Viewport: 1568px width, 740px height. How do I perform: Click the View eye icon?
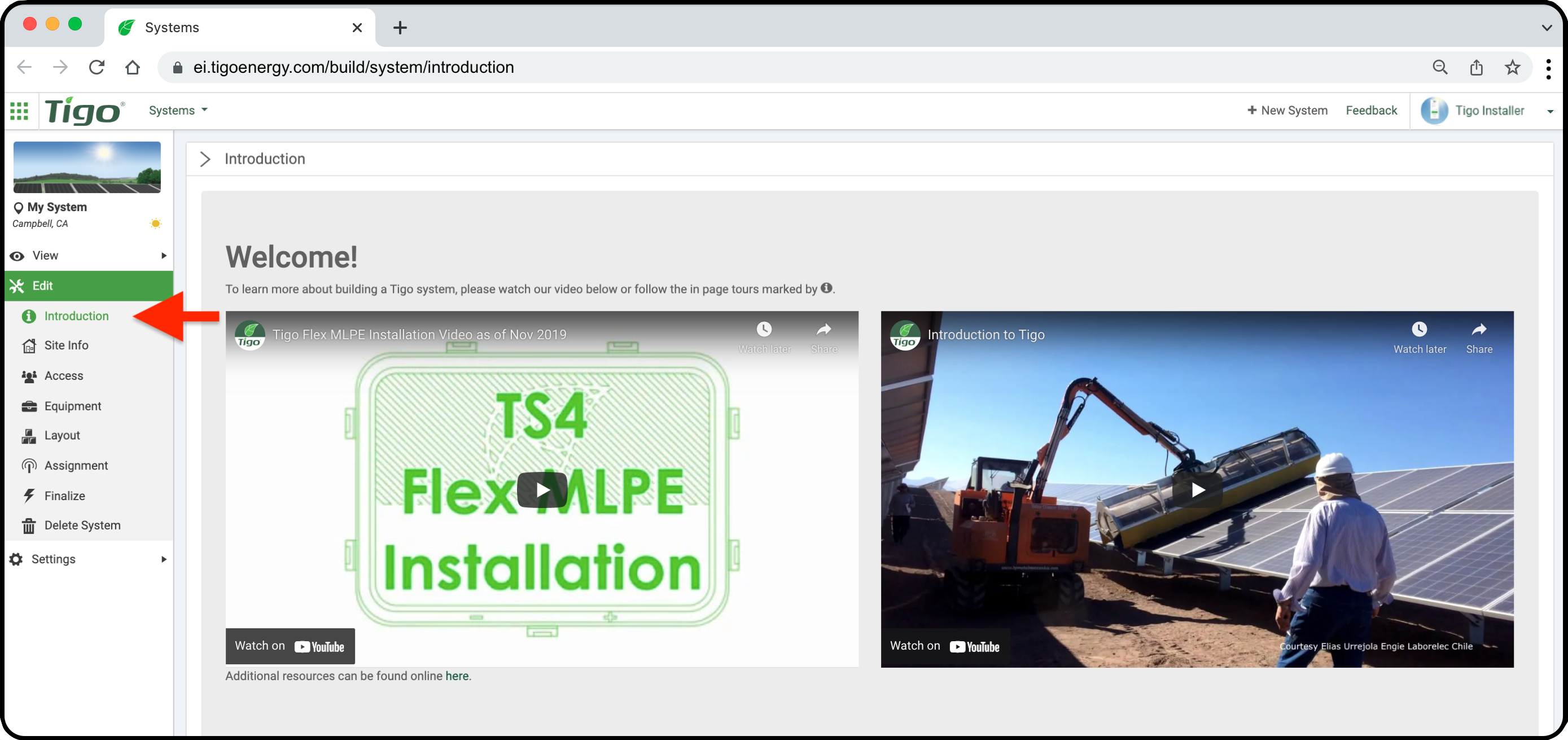coord(17,256)
